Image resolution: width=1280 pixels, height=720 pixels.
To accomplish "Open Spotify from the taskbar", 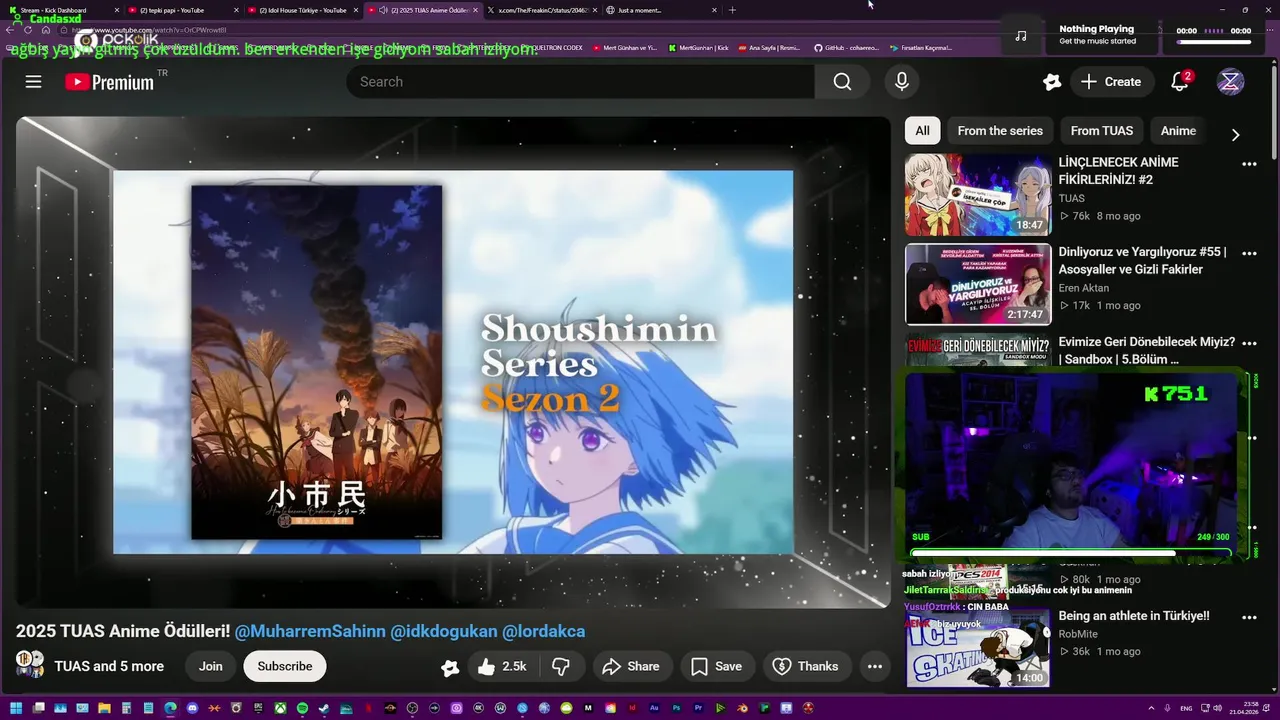I will point(302,708).
